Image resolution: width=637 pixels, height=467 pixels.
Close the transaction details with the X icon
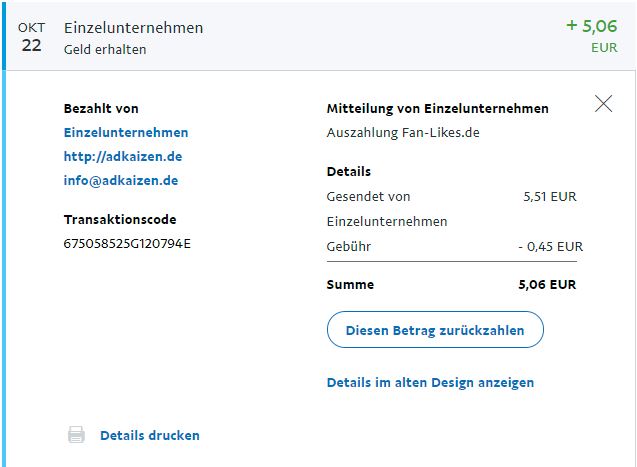point(603,103)
